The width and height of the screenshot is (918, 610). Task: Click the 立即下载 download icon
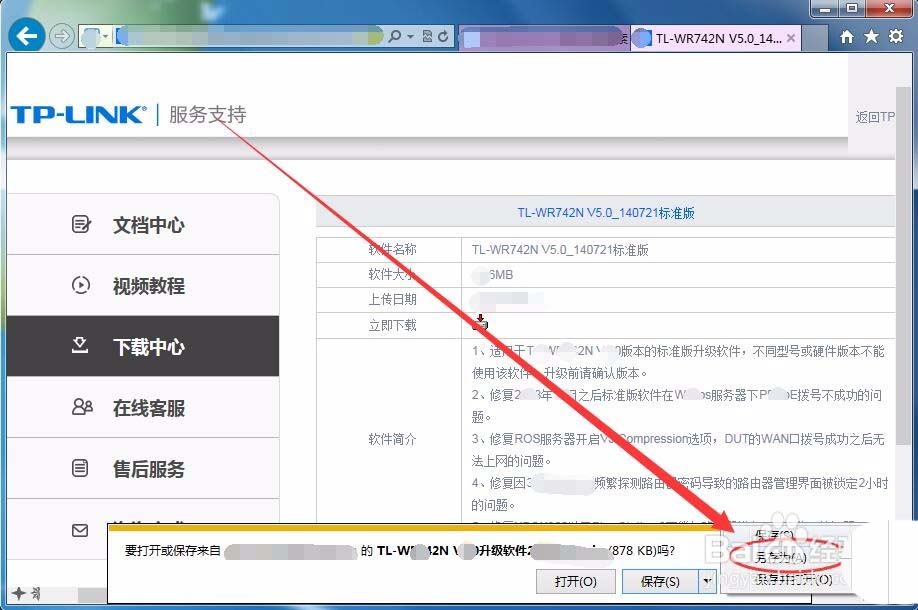[x=480, y=323]
